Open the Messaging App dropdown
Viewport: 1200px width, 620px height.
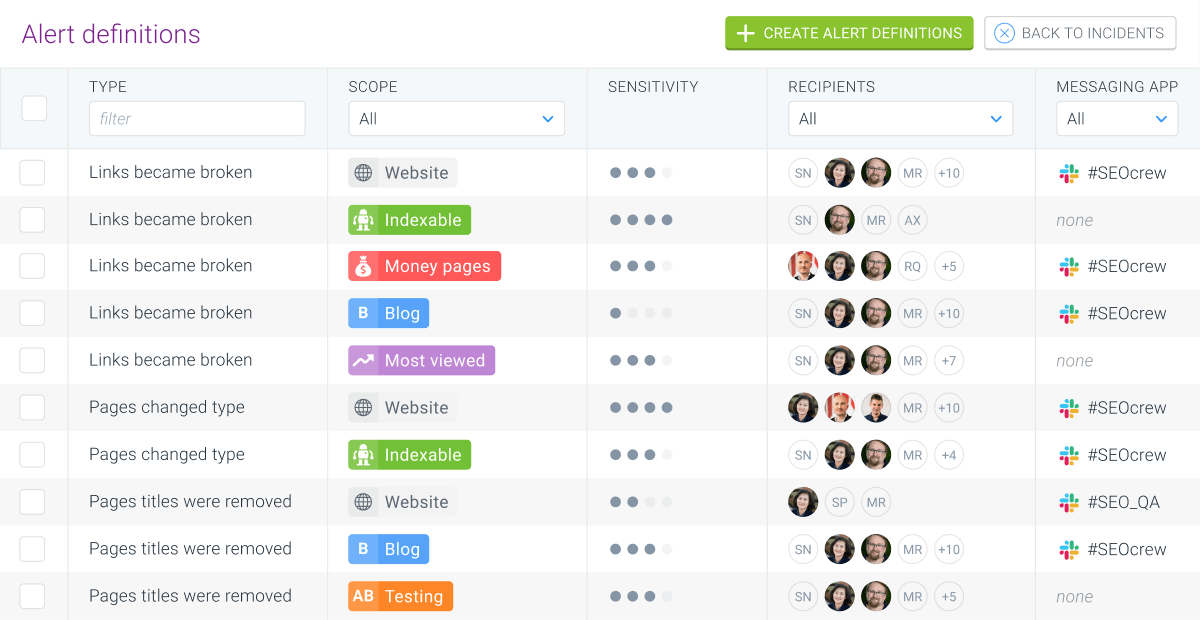(x=1117, y=118)
